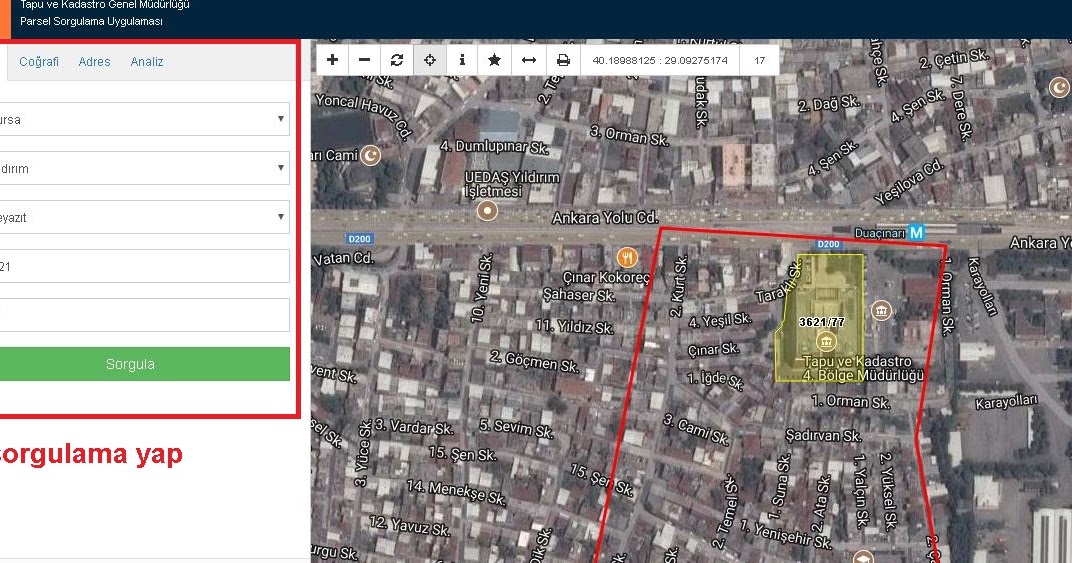Open the province dropdown showing Bursa
1072x563 pixels.
(x=144, y=119)
